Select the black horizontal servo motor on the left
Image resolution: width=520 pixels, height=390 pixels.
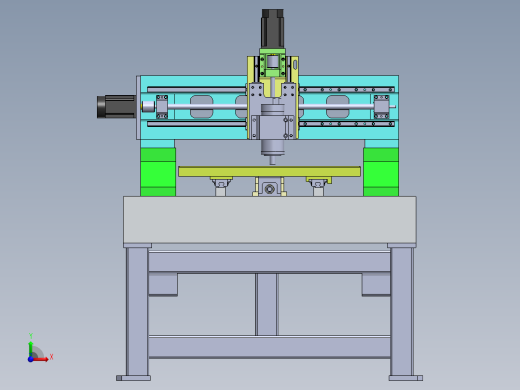(x=116, y=107)
